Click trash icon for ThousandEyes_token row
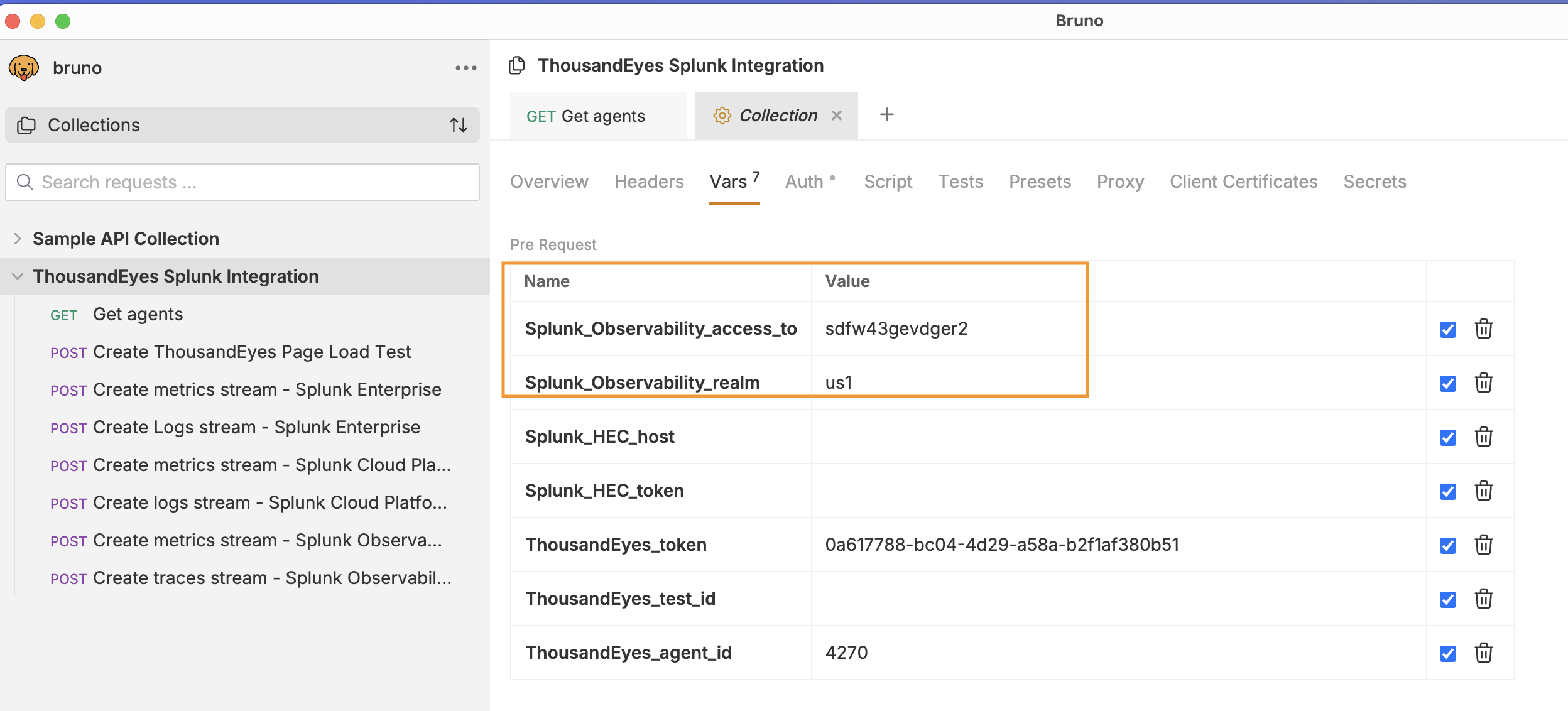 point(1483,545)
